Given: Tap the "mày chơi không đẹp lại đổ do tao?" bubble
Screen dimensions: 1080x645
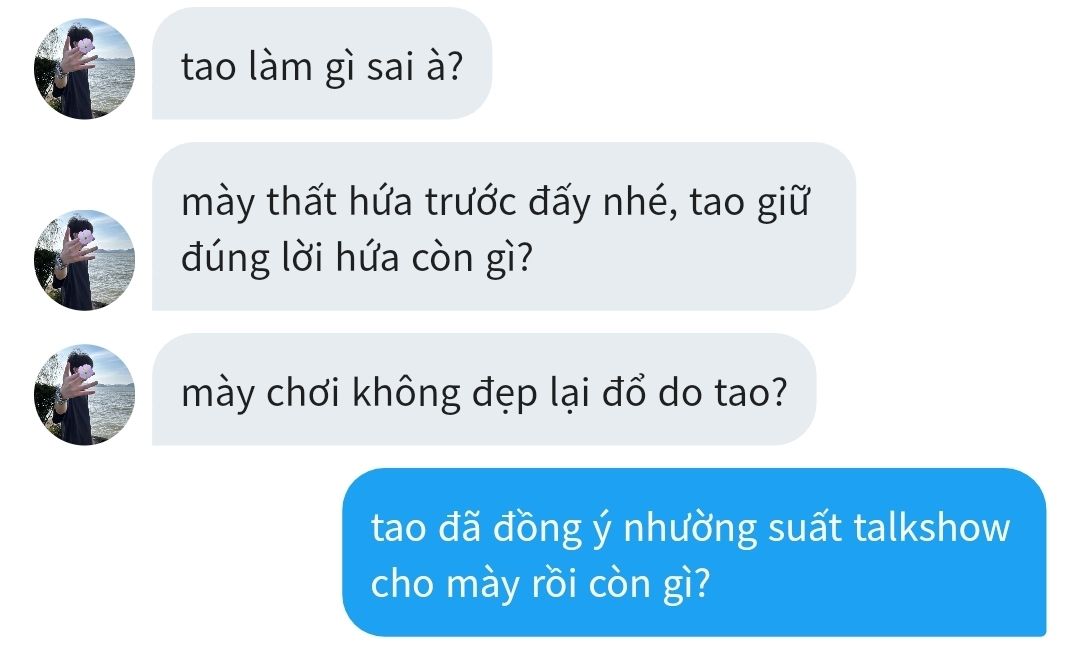Looking at the screenshot, I should click(x=484, y=389).
